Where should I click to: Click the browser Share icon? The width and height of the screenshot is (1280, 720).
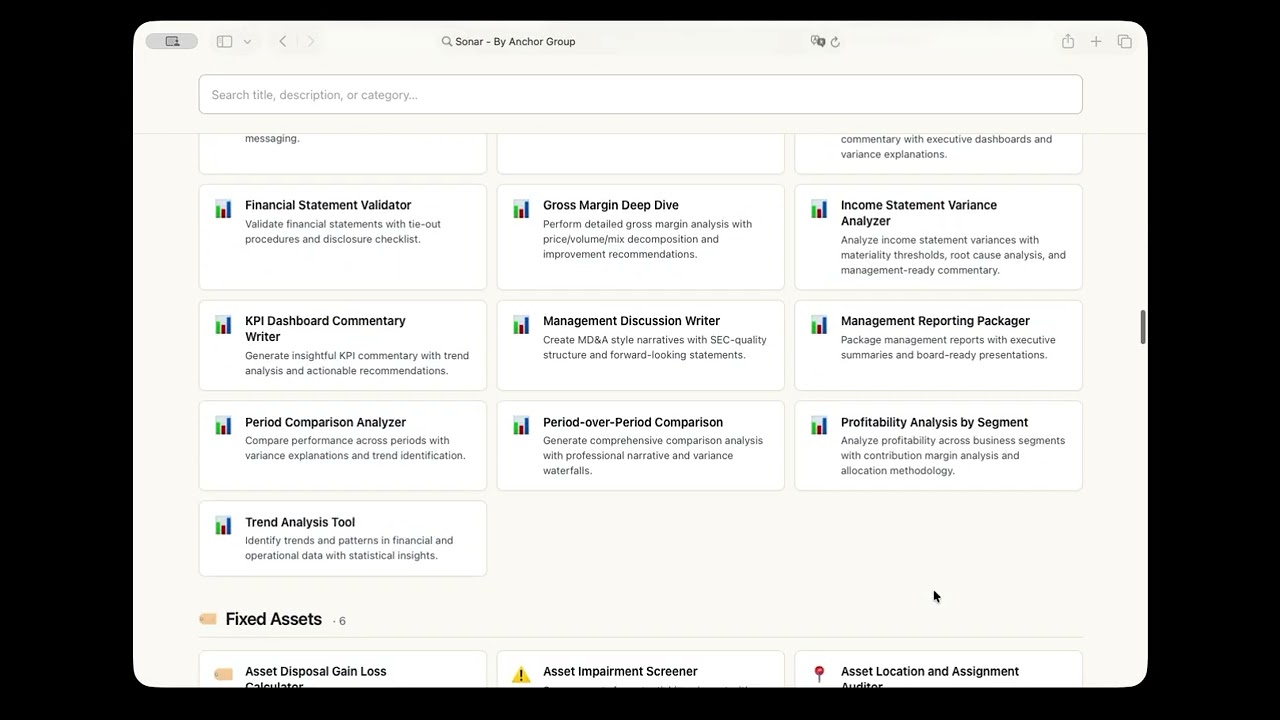tap(1068, 41)
